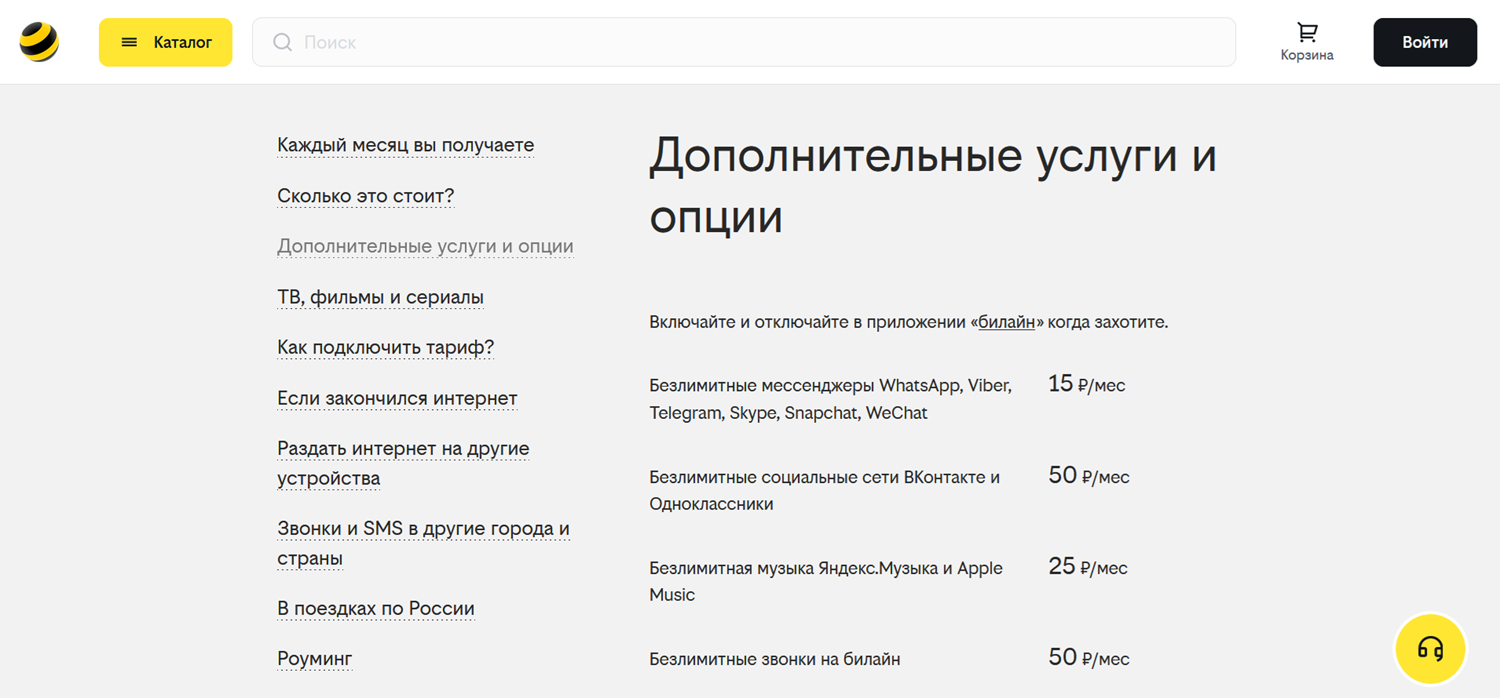Go to Как подключить тариф? section

coord(385,347)
